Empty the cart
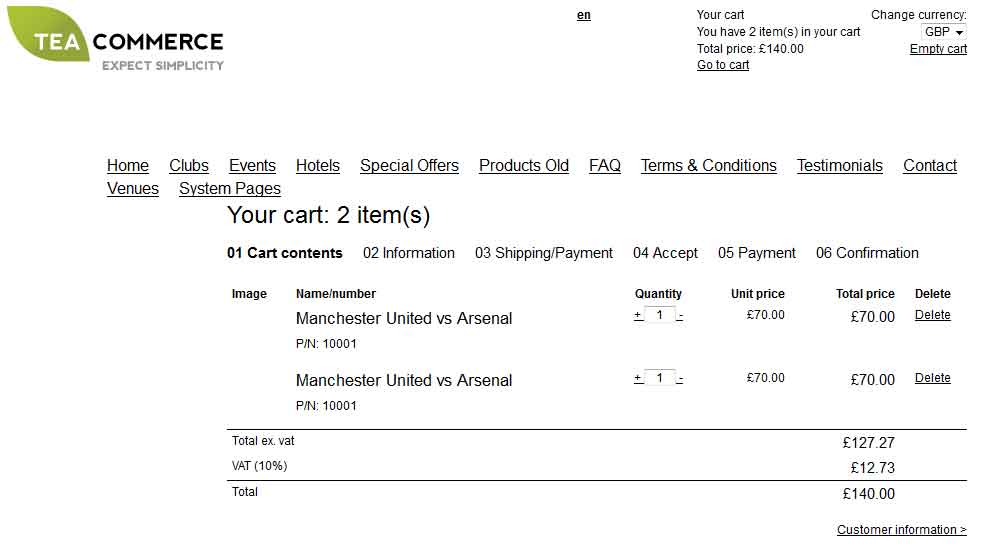This screenshot has height=548, width=983. click(x=938, y=49)
